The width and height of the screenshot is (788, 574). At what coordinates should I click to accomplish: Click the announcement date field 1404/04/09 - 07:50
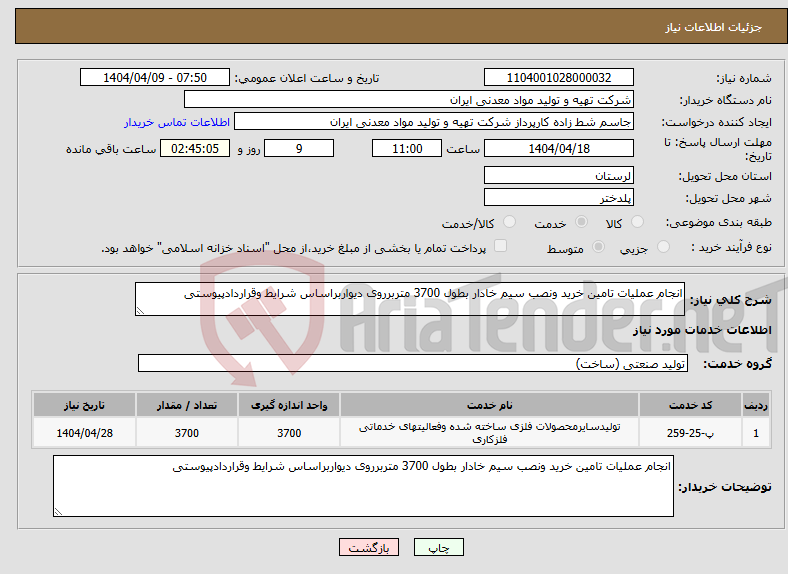155,77
